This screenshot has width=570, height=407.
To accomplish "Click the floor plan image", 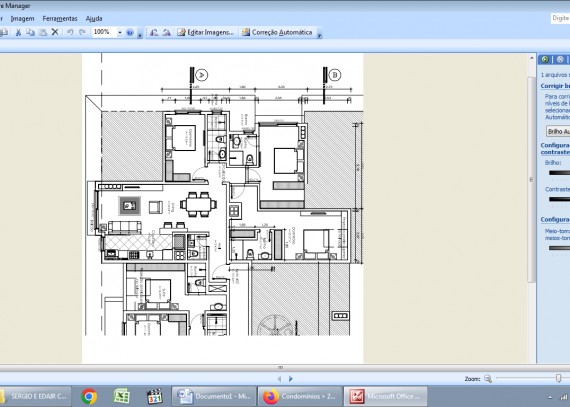I will [223, 208].
